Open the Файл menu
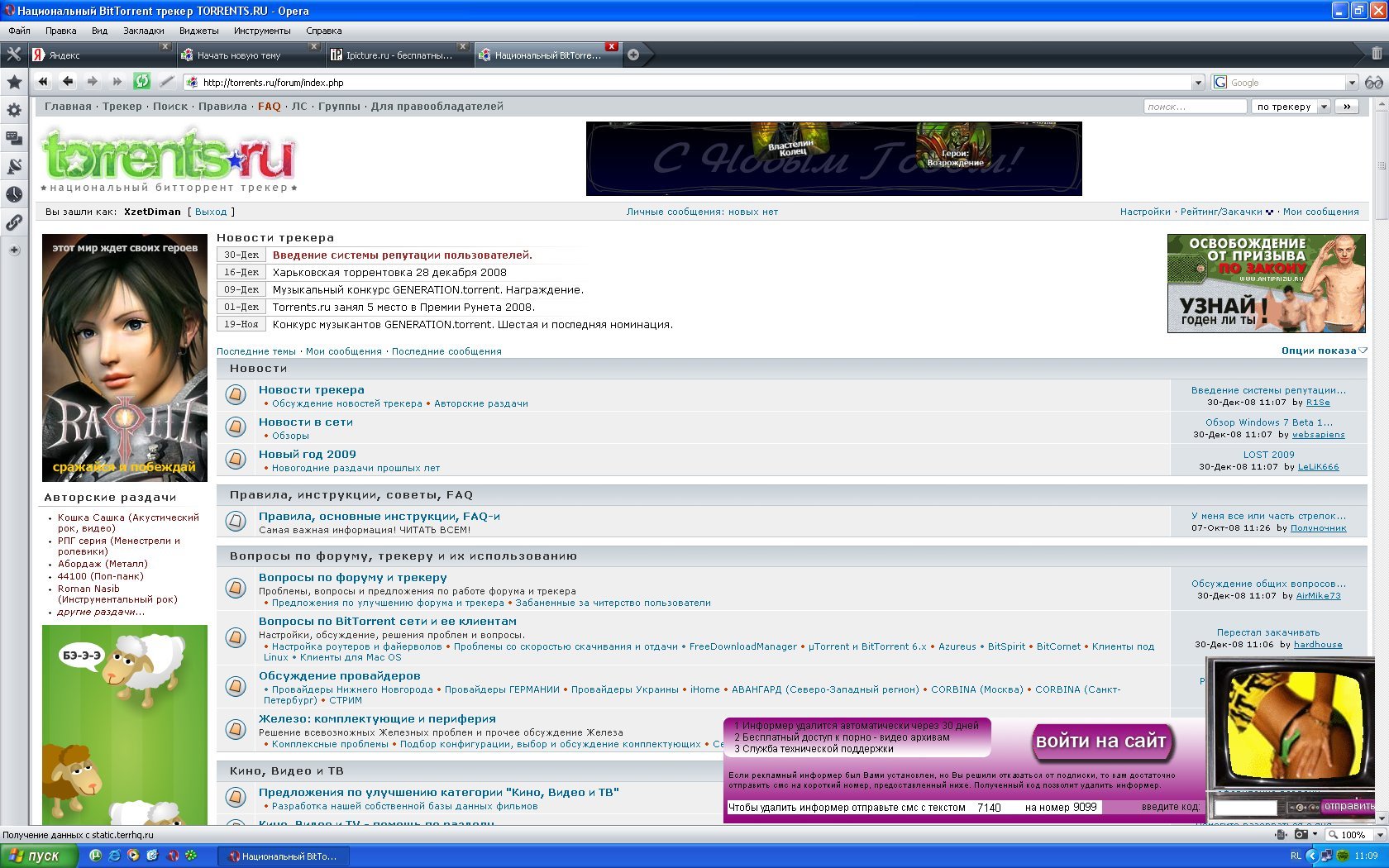 click(x=19, y=31)
